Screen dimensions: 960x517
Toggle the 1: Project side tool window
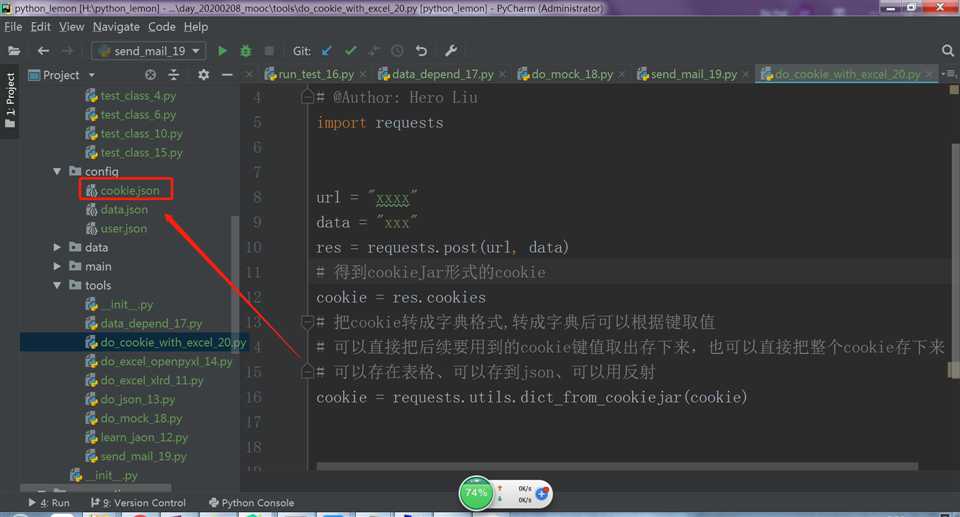coord(9,100)
